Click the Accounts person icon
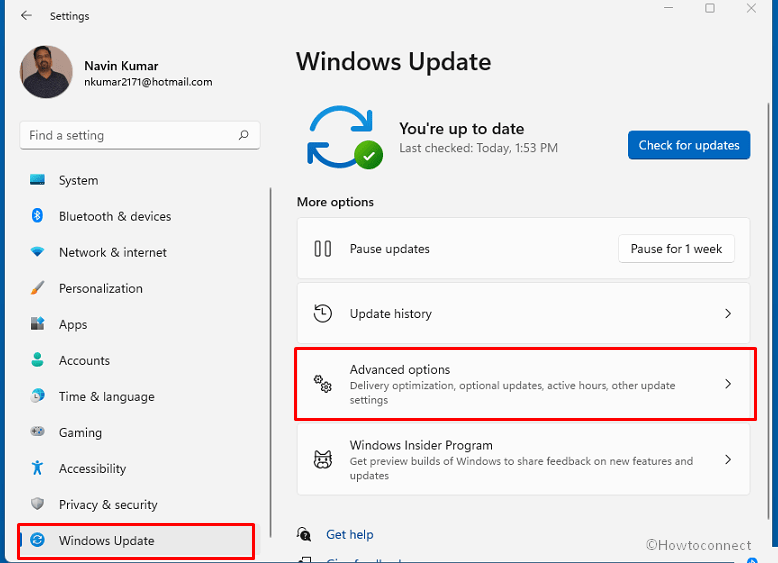 coord(37,360)
